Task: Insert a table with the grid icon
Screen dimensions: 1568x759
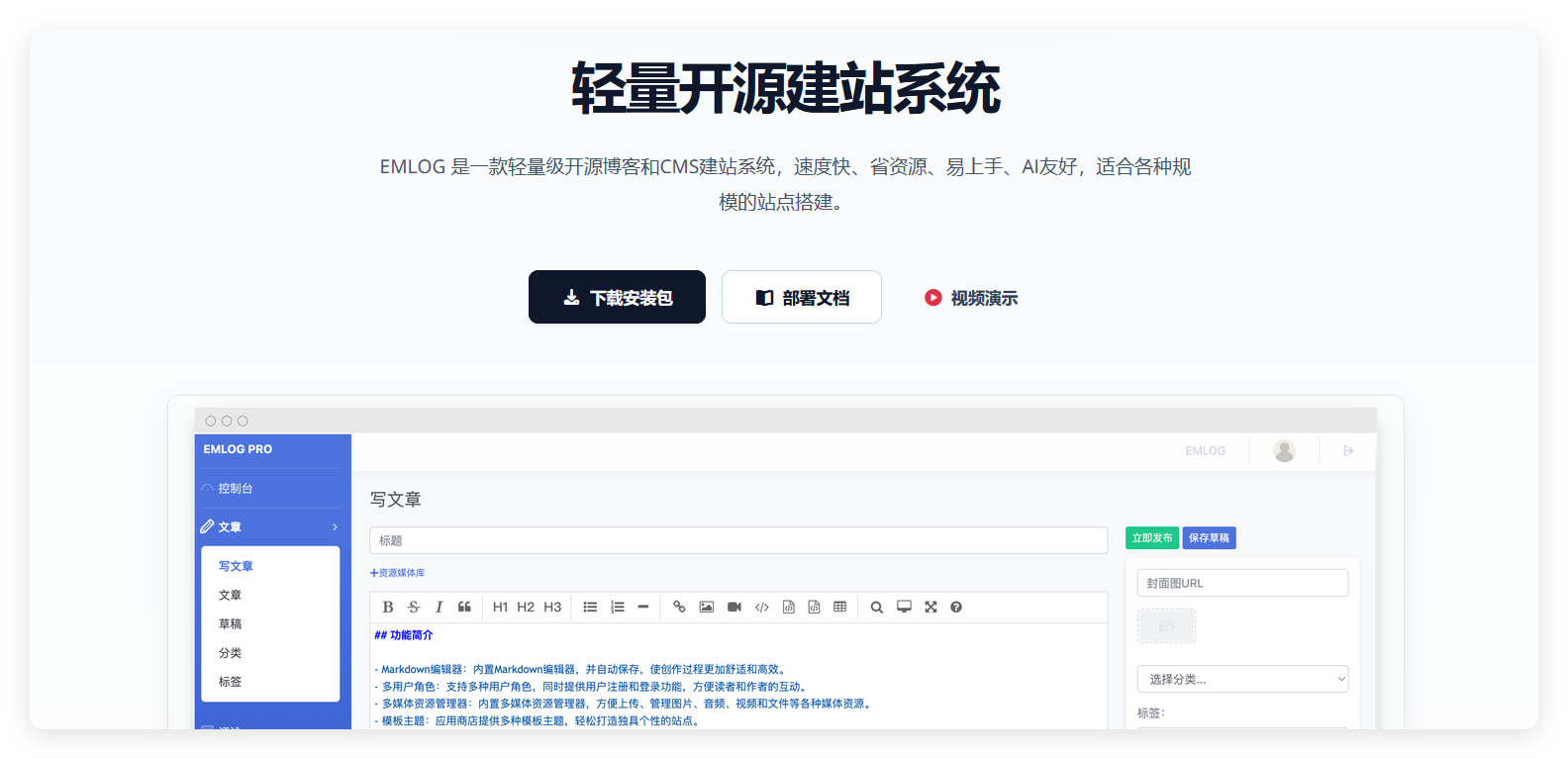Action: click(840, 607)
